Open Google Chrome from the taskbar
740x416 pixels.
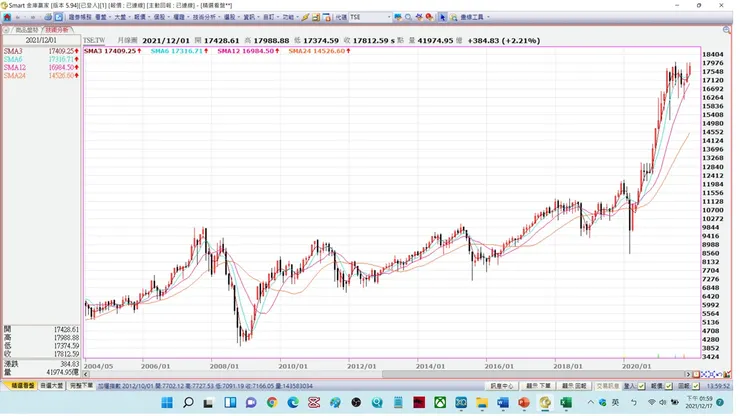tap(272, 402)
